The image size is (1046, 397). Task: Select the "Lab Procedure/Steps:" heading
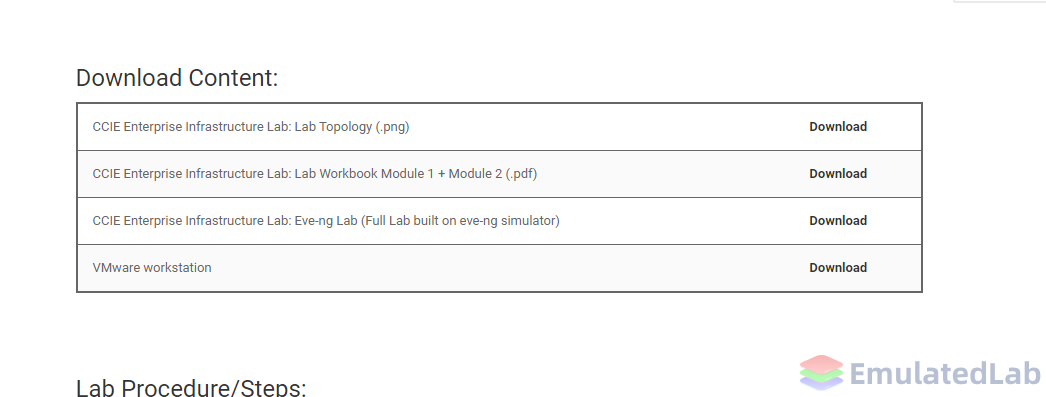tap(191, 388)
